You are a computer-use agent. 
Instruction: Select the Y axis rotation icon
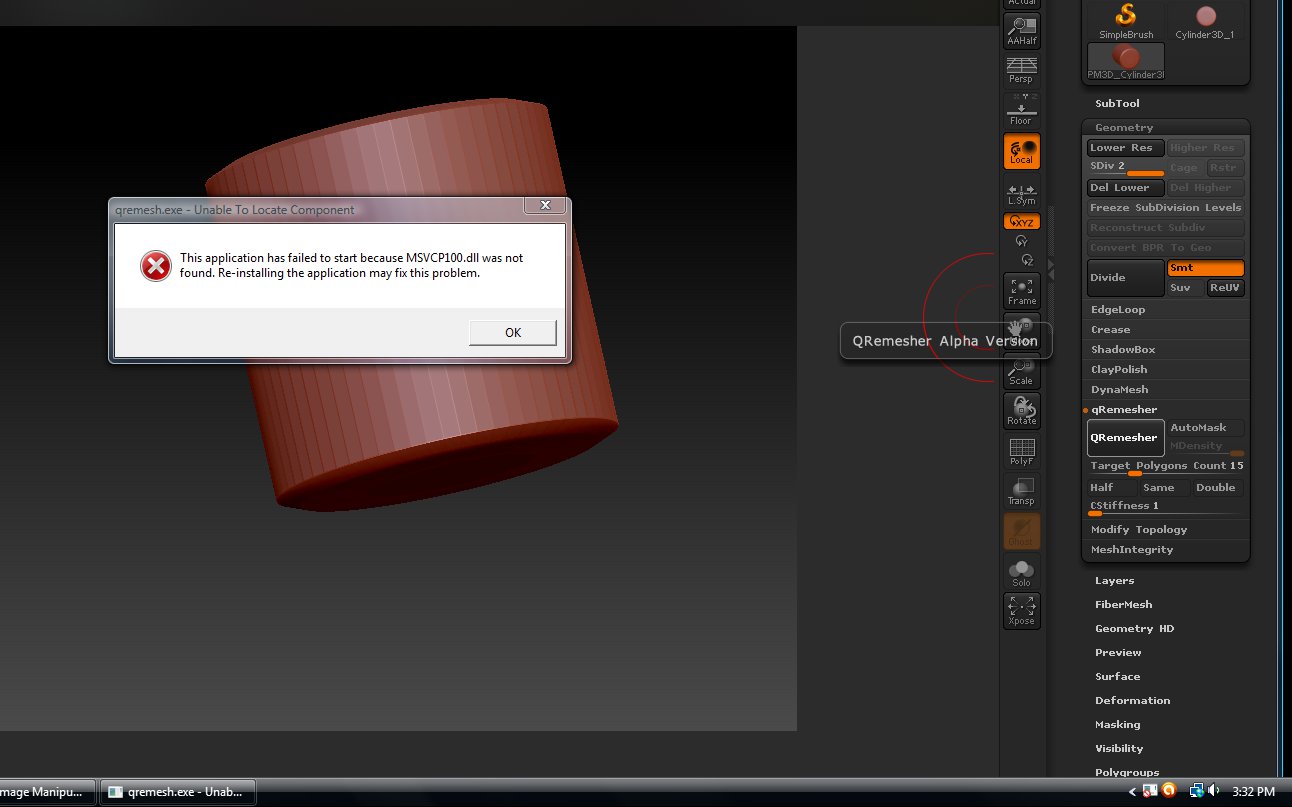[x=1021, y=241]
